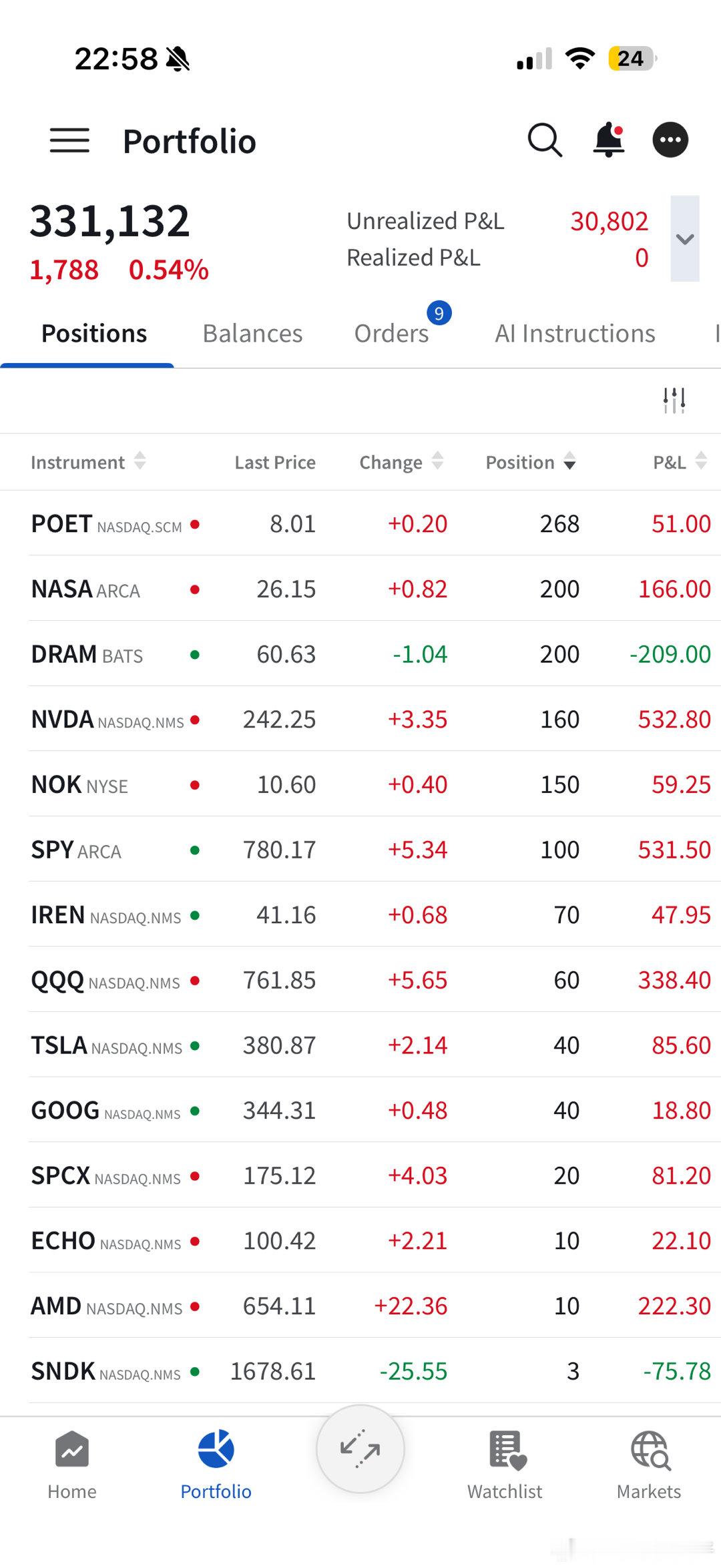Switch to the Orders tab
The height and width of the screenshot is (1568, 721).
[x=392, y=333]
